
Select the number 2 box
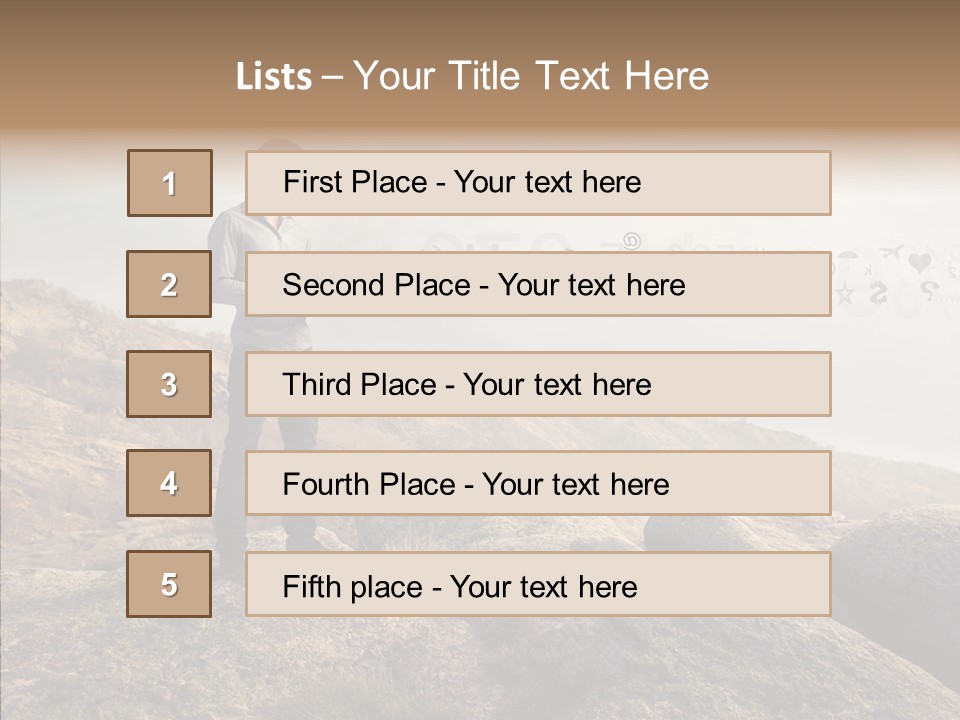[169, 284]
